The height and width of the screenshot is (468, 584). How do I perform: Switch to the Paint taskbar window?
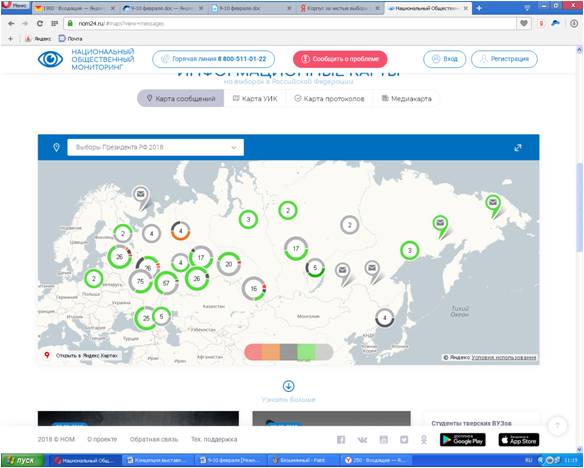point(302,460)
